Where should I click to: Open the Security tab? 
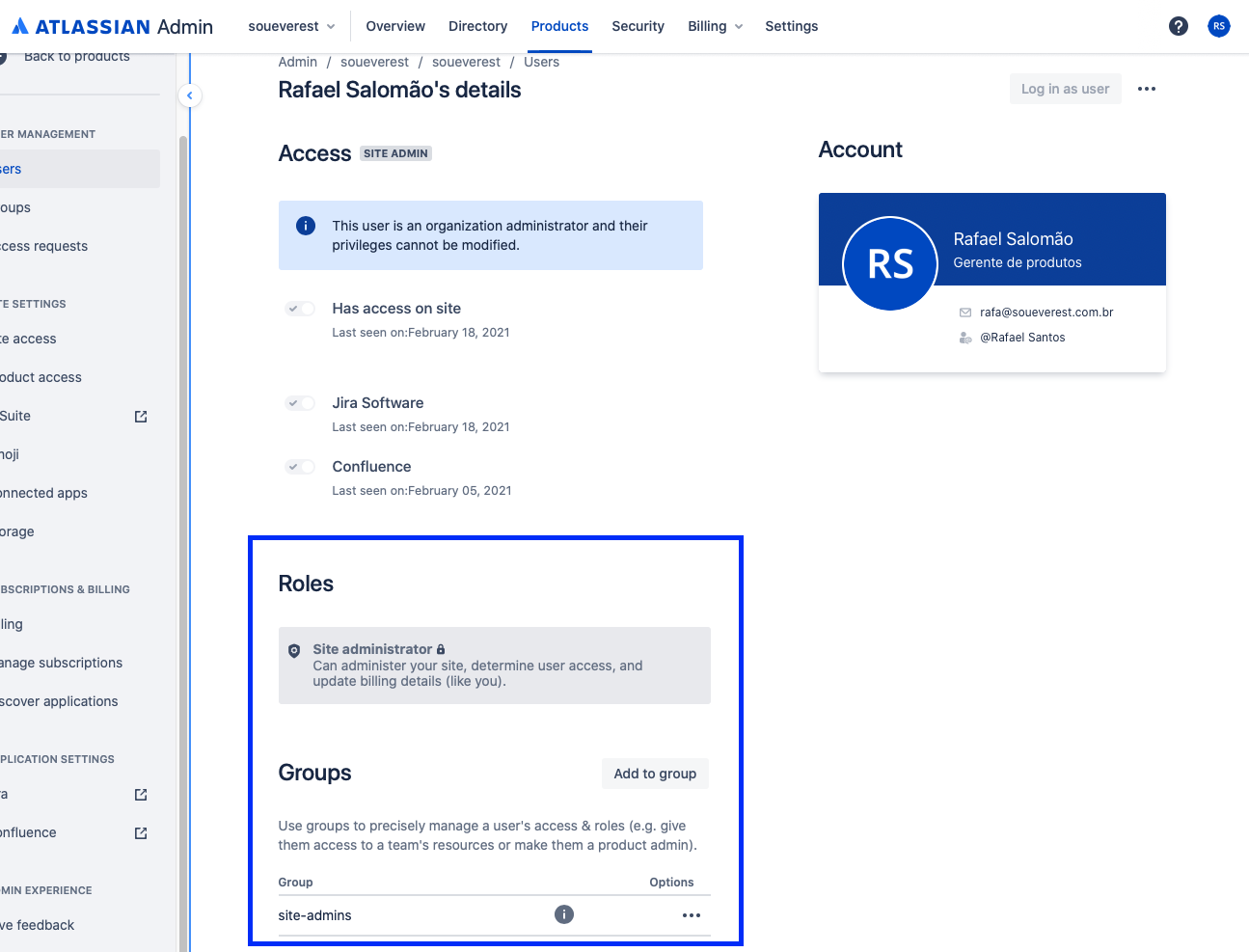coord(638,26)
